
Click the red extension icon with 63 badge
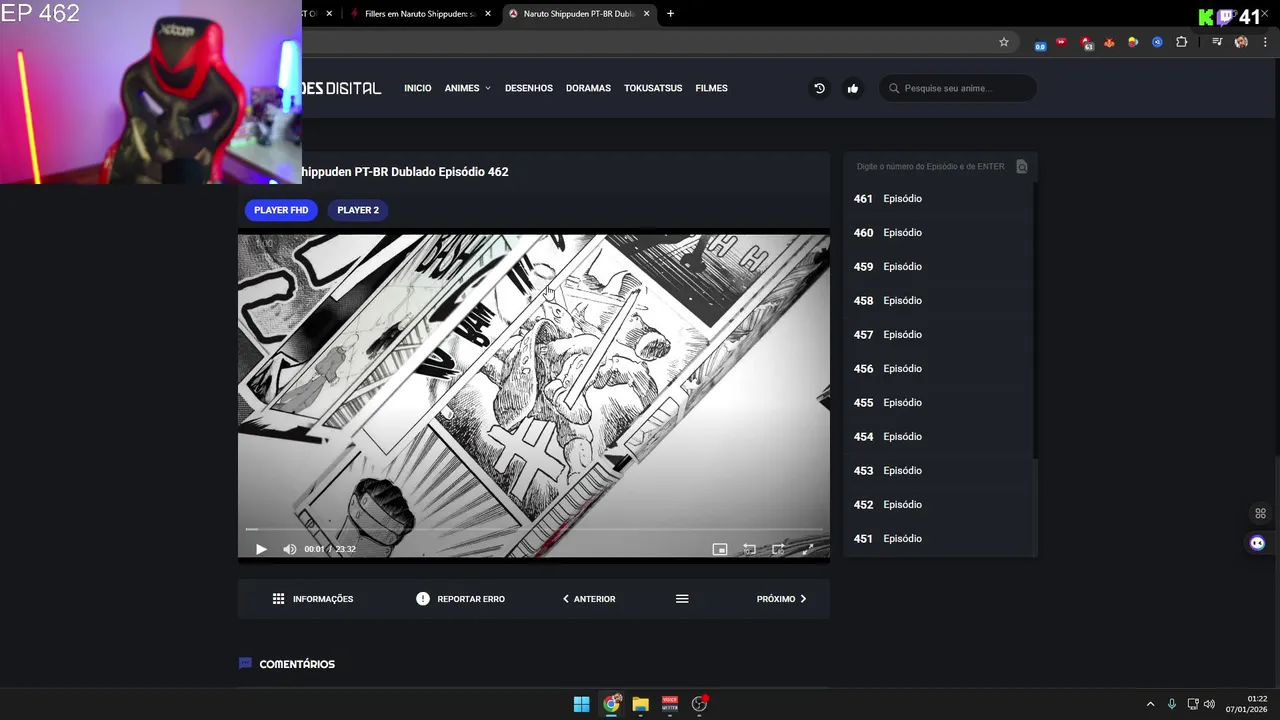click(1086, 43)
